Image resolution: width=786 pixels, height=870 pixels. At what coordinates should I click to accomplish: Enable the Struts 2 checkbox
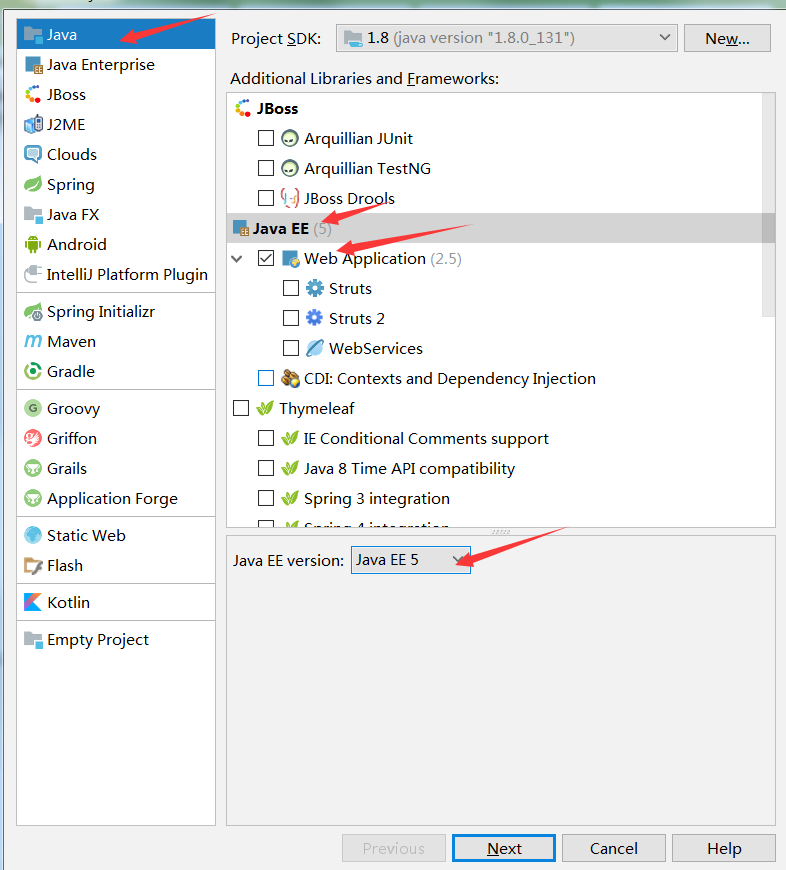tap(291, 318)
